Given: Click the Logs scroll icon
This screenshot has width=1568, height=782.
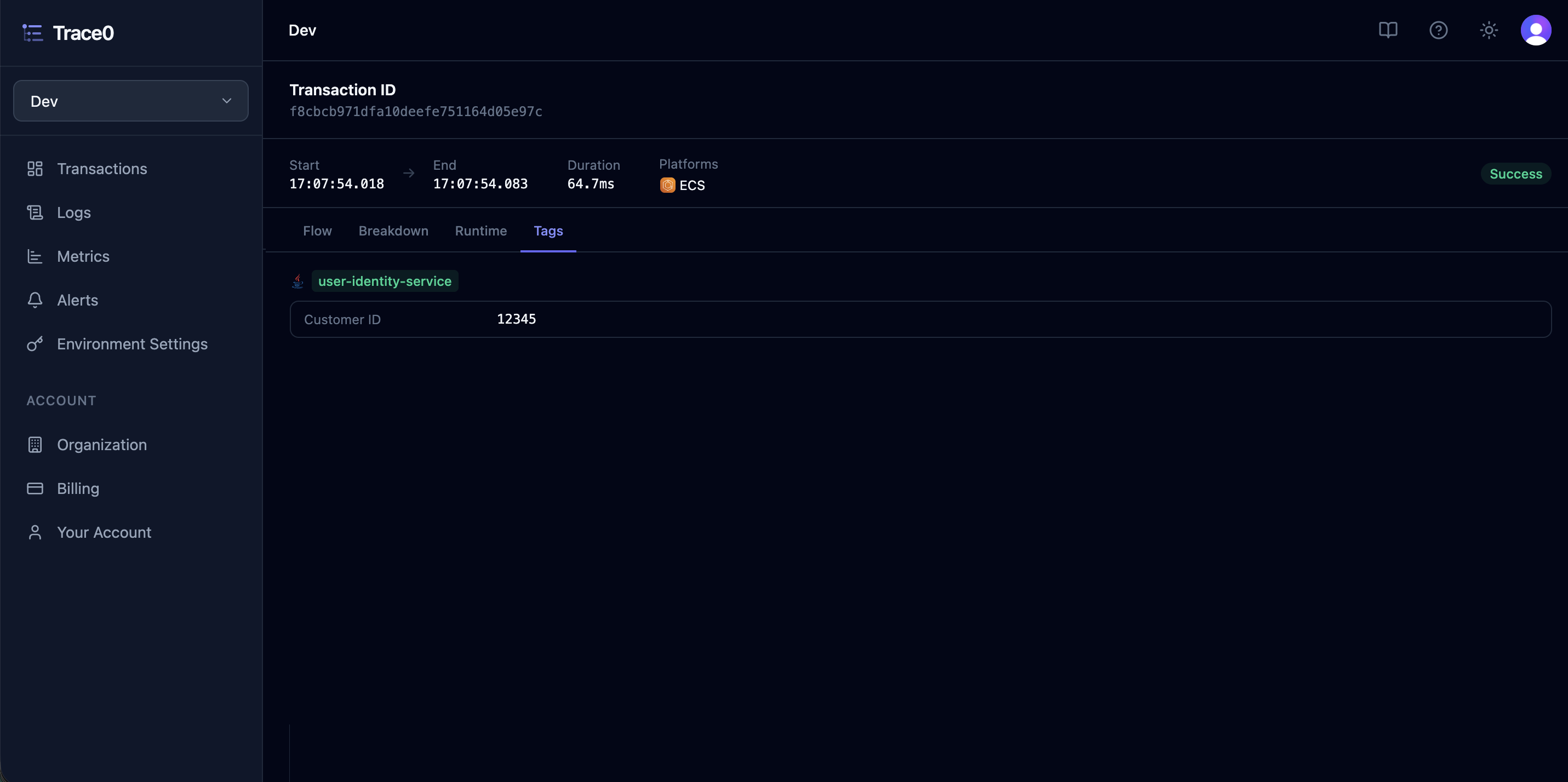Looking at the screenshot, I should [35, 212].
